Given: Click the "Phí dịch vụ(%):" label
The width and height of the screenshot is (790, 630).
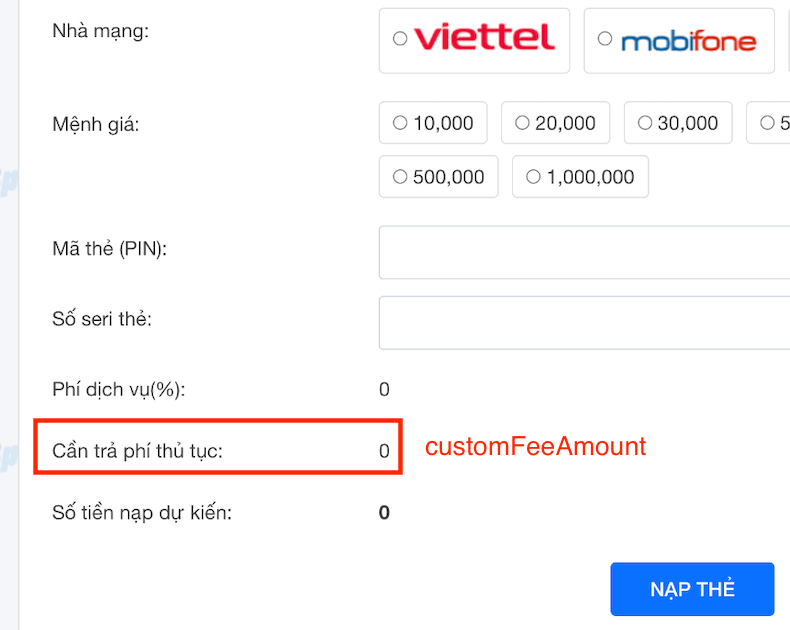Looking at the screenshot, I should (x=118, y=389).
